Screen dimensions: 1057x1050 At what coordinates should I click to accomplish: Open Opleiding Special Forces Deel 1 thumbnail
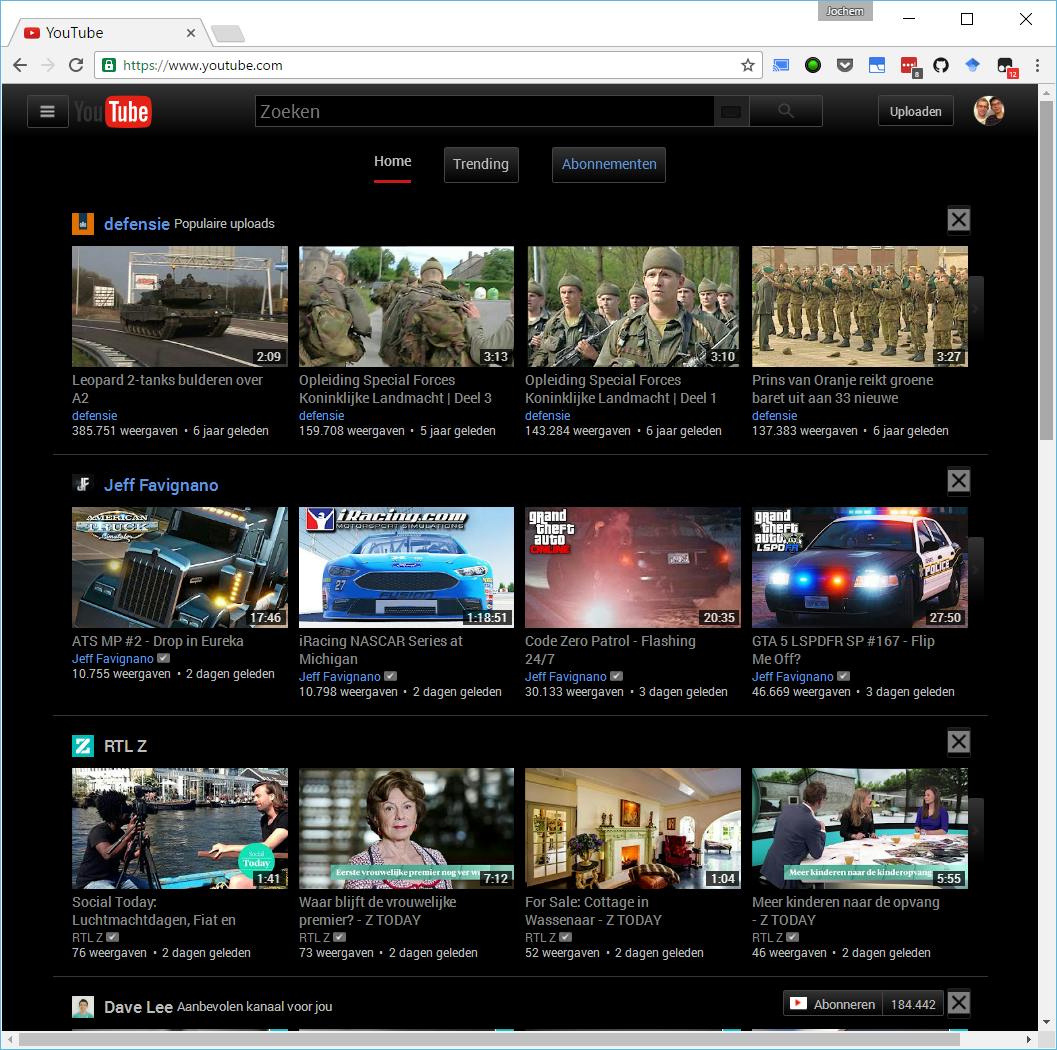[633, 307]
